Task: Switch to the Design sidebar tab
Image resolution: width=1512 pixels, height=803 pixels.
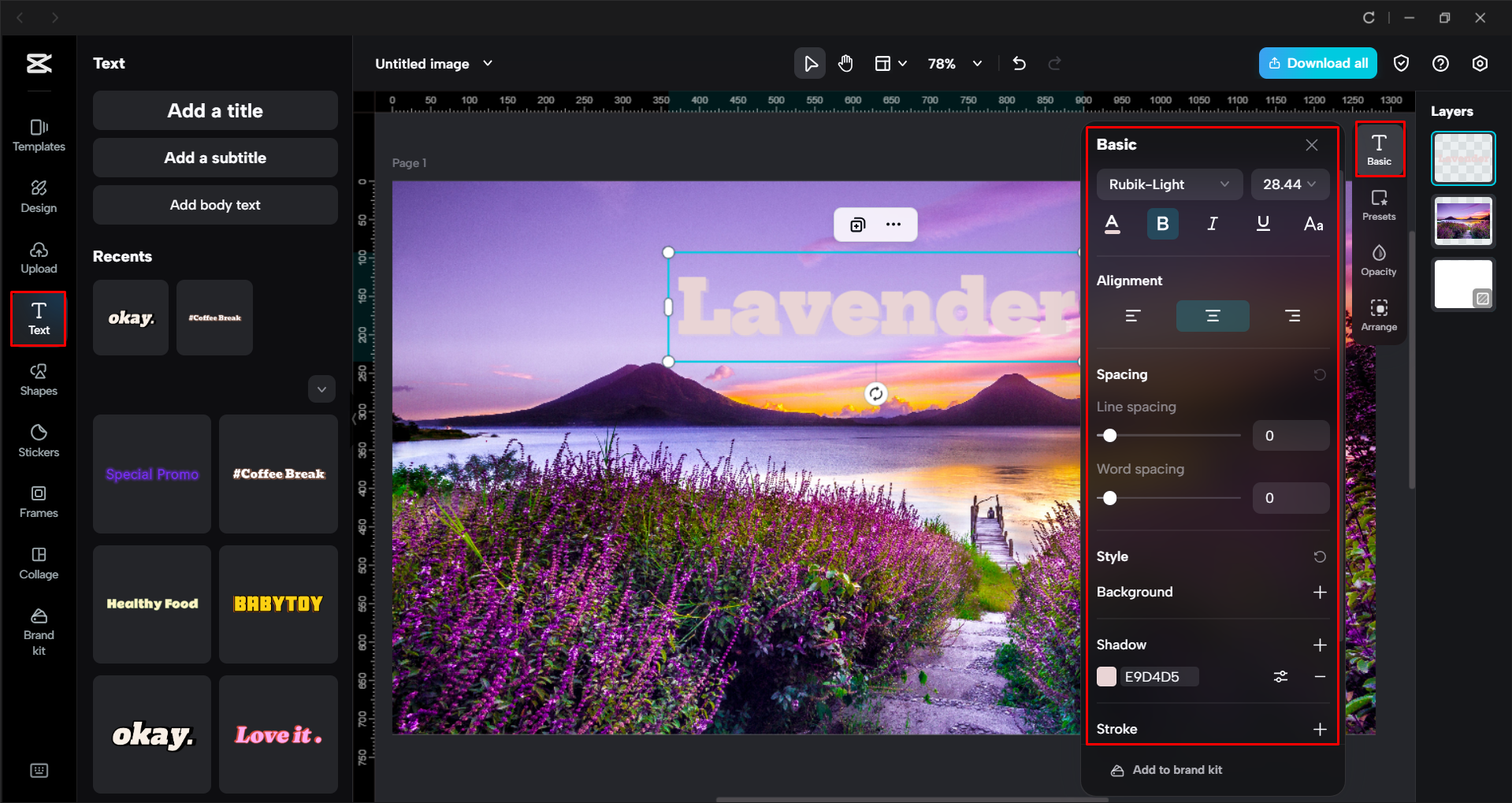Action: [38, 195]
